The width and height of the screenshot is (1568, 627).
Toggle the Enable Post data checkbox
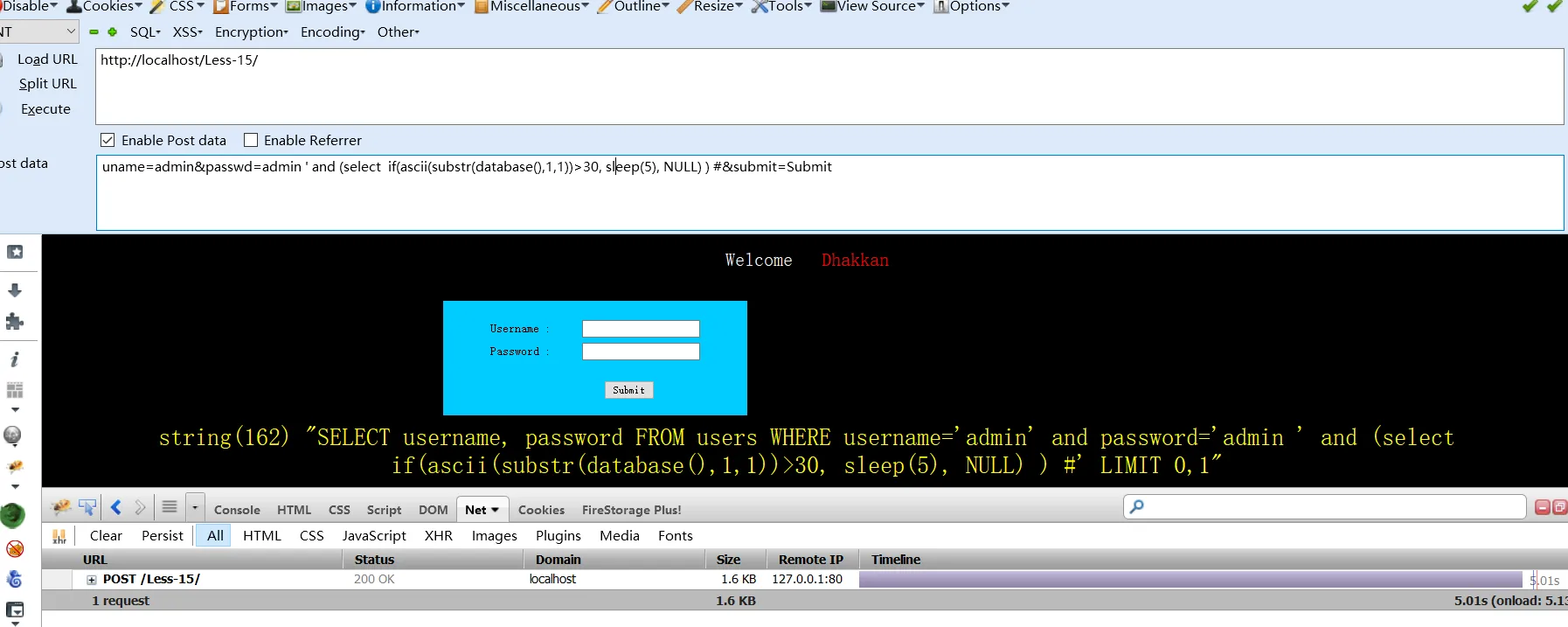click(x=108, y=140)
